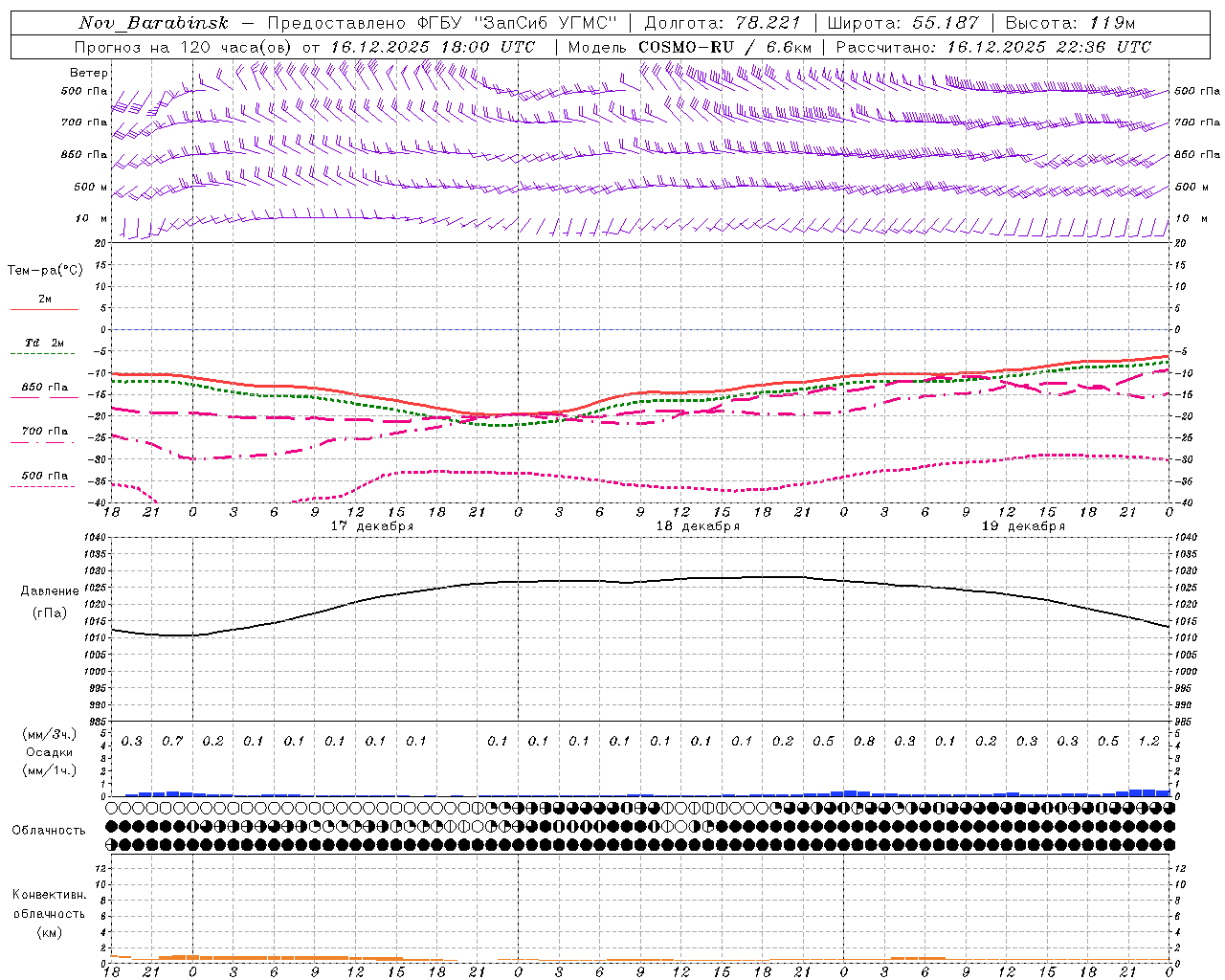Click the 'Тем-ра(°C)' panel label

(x=45, y=271)
